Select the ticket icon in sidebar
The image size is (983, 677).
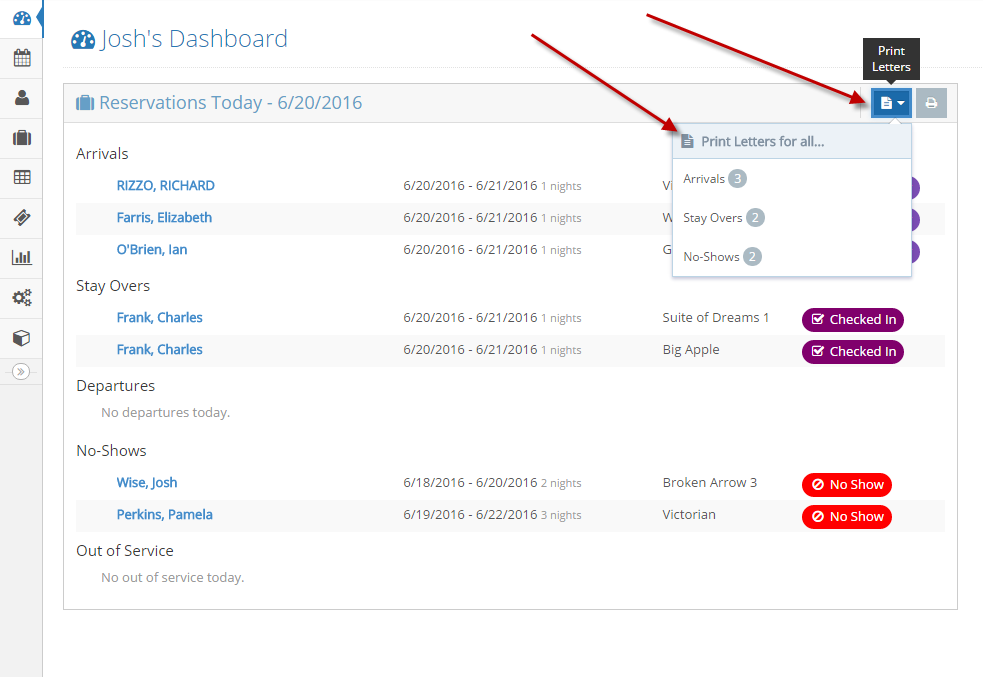21,218
